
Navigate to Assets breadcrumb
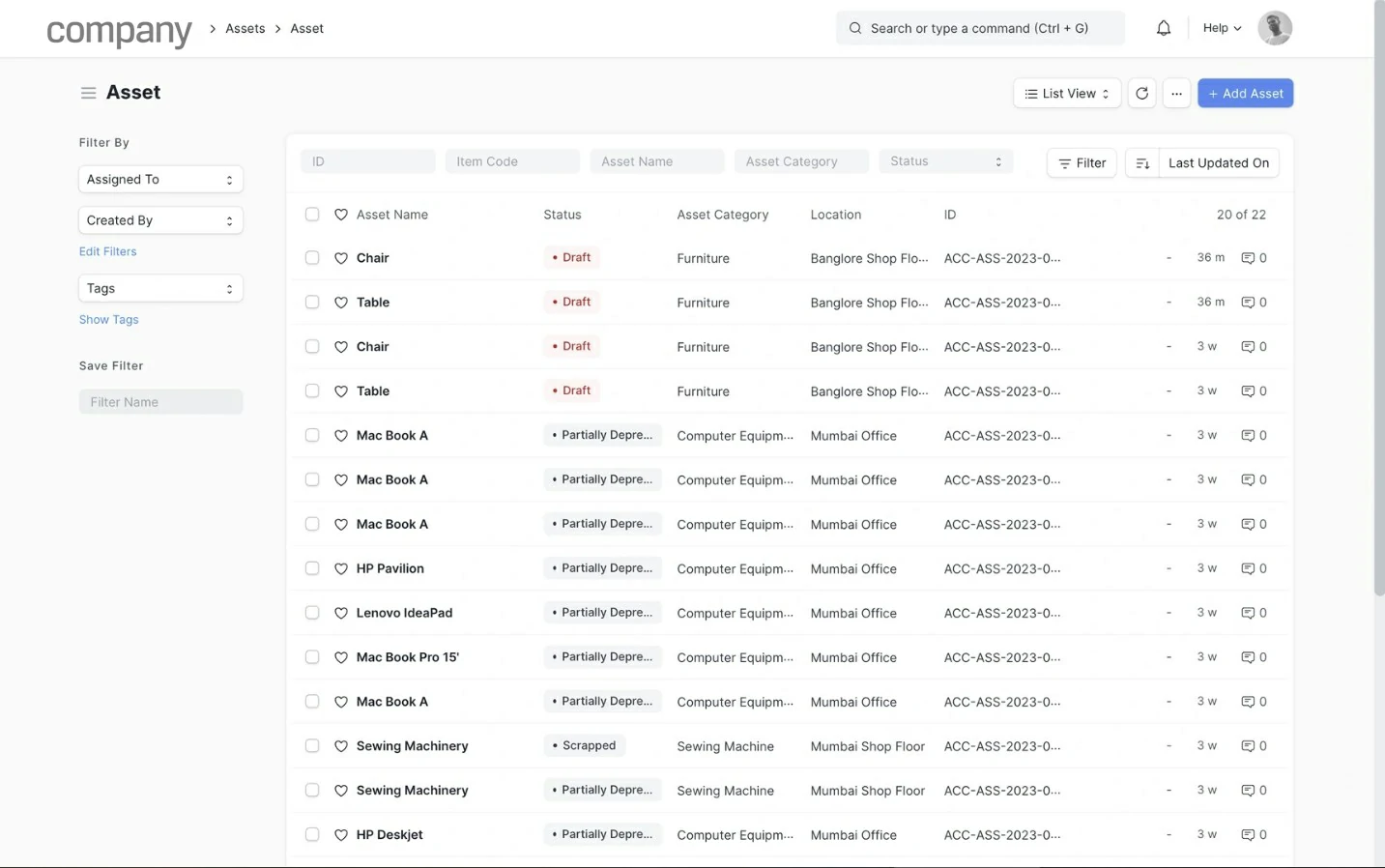click(x=245, y=29)
